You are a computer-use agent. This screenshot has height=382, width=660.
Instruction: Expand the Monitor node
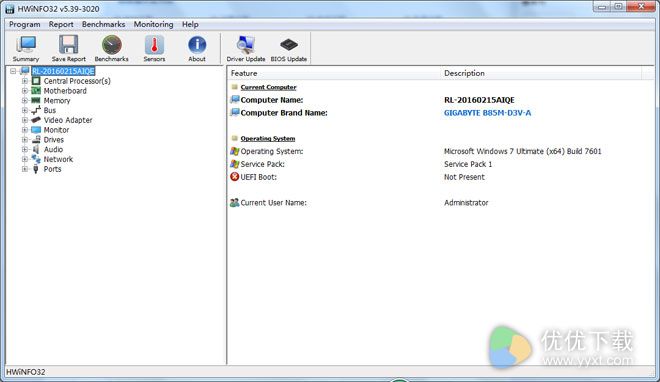click(25, 130)
